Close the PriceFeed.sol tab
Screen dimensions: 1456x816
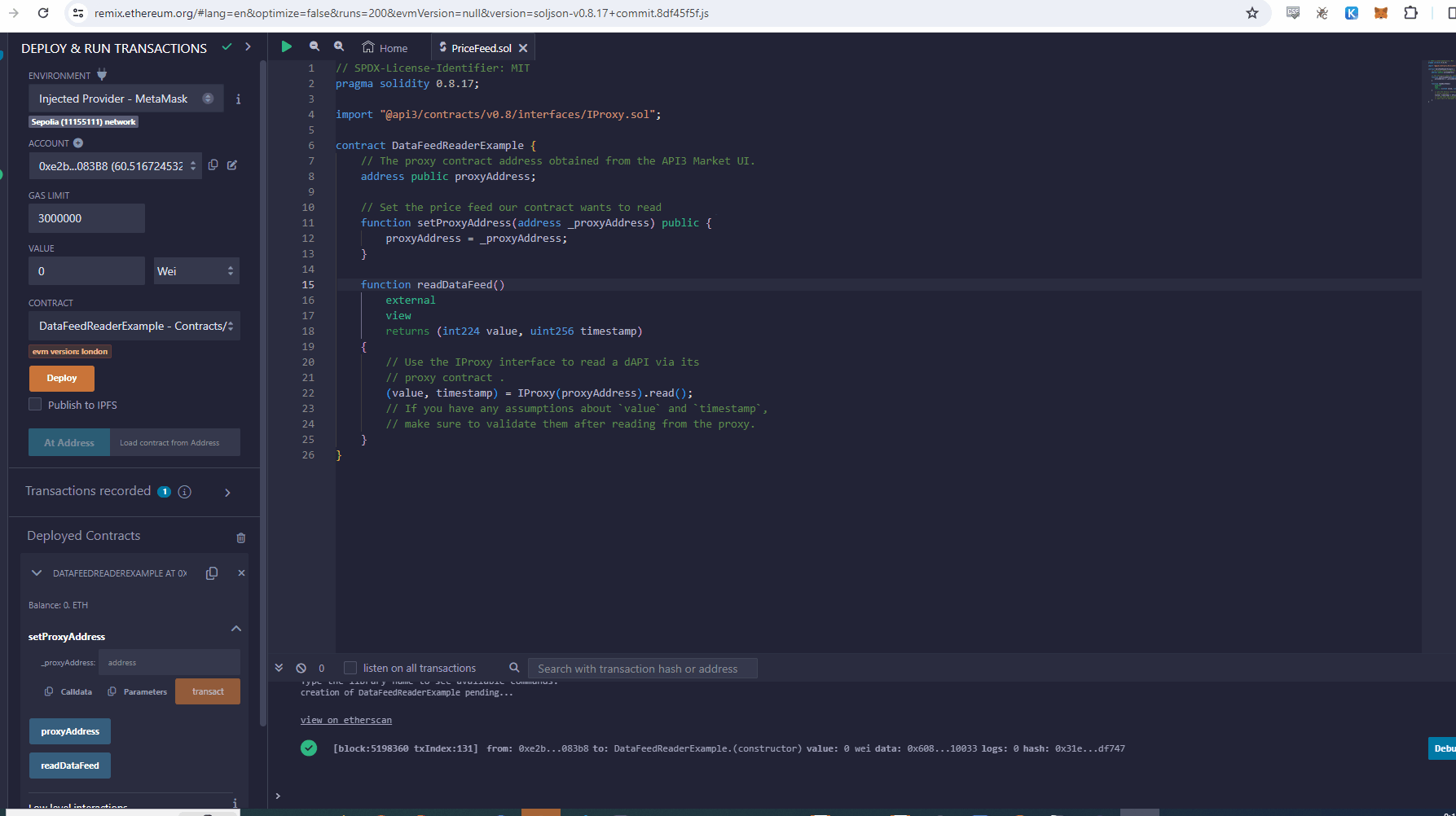pos(523,48)
